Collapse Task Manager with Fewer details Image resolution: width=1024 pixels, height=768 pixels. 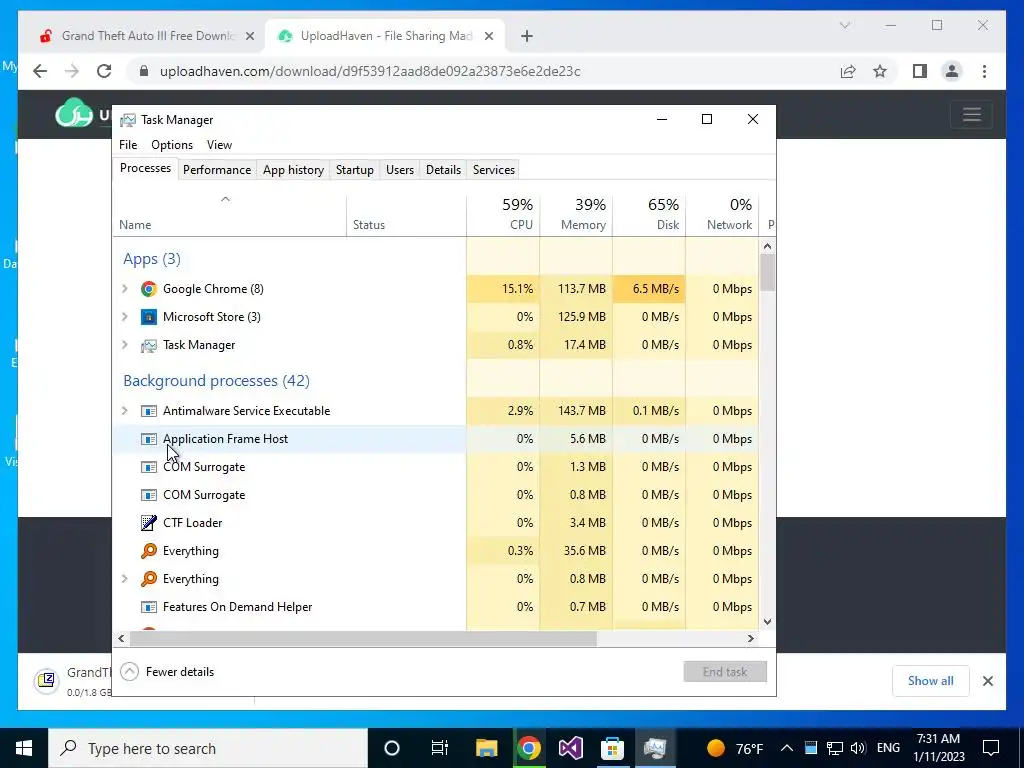click(167, 671)
